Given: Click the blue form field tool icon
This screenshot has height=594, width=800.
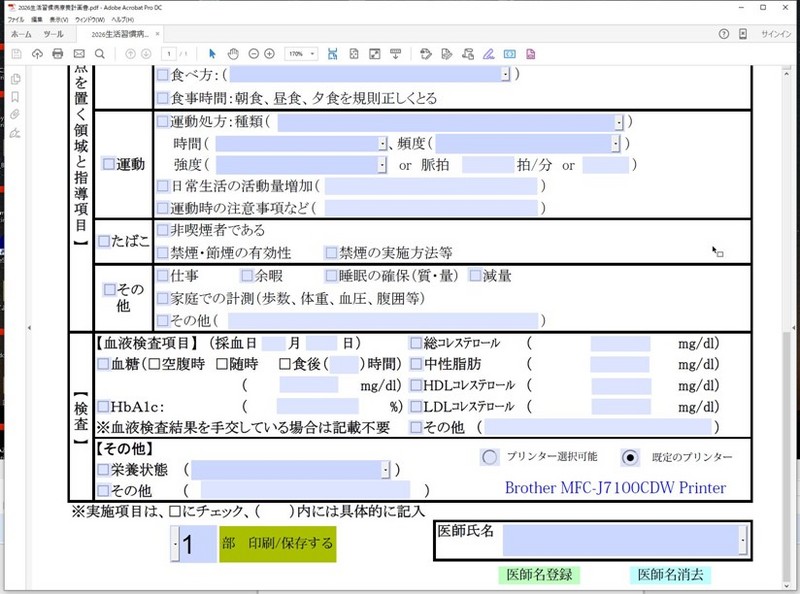Looking at the screenshot, I should (510, 54).
